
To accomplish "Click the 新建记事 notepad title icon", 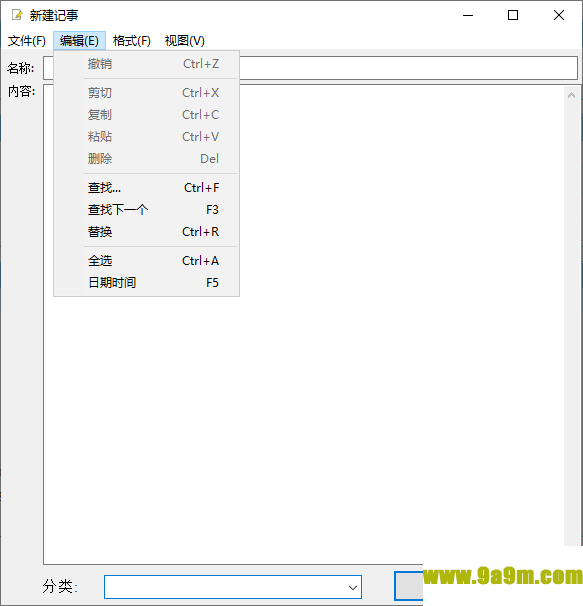I will coord(17,15).
